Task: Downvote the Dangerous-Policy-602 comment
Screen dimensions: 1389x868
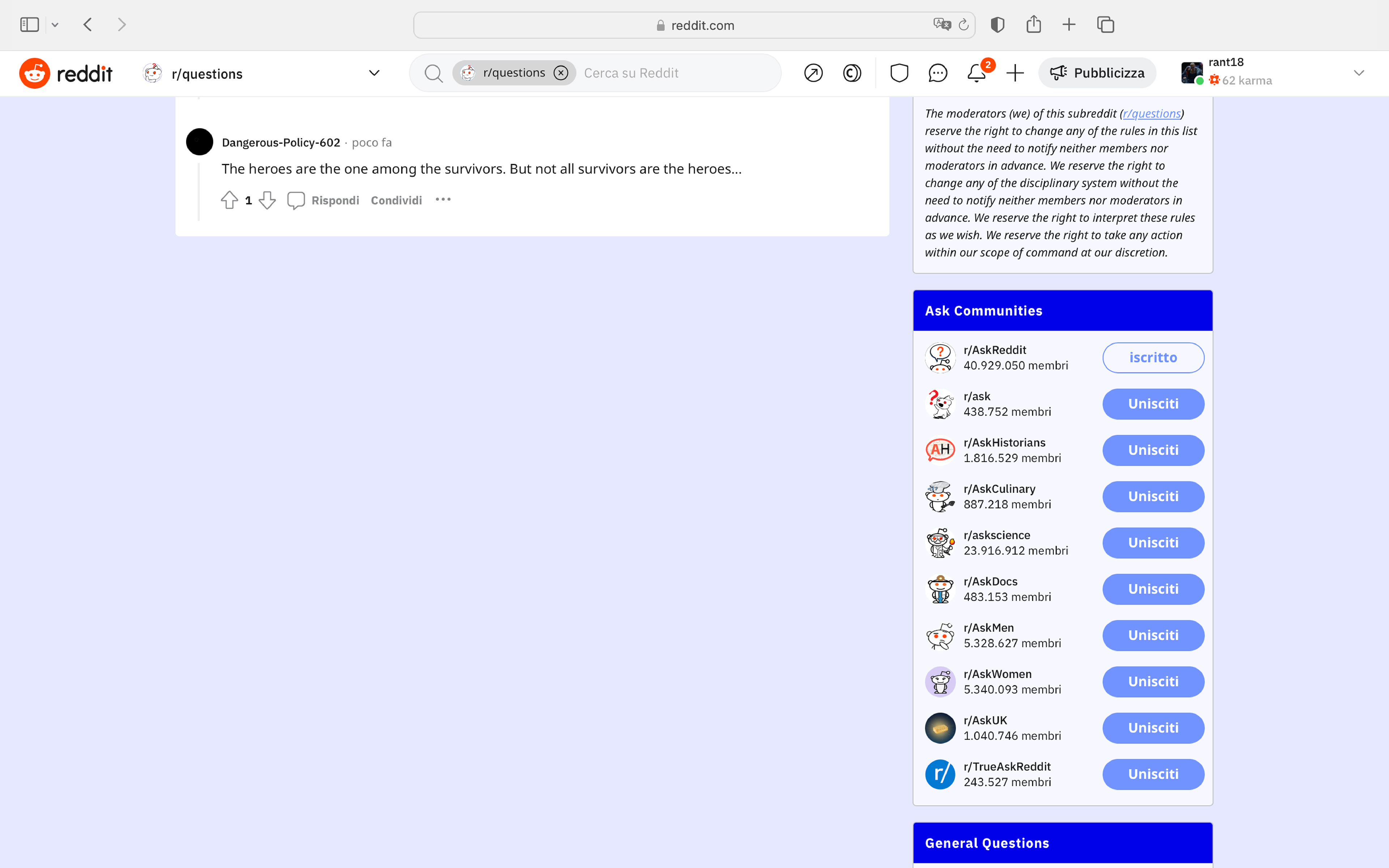Action: coord(267,200)
